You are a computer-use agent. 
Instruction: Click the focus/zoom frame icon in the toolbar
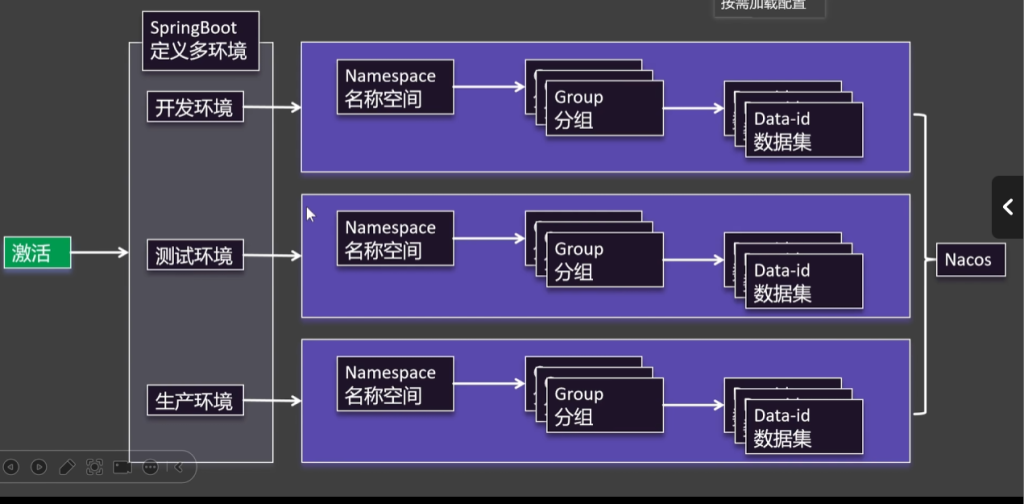[95, 467]
